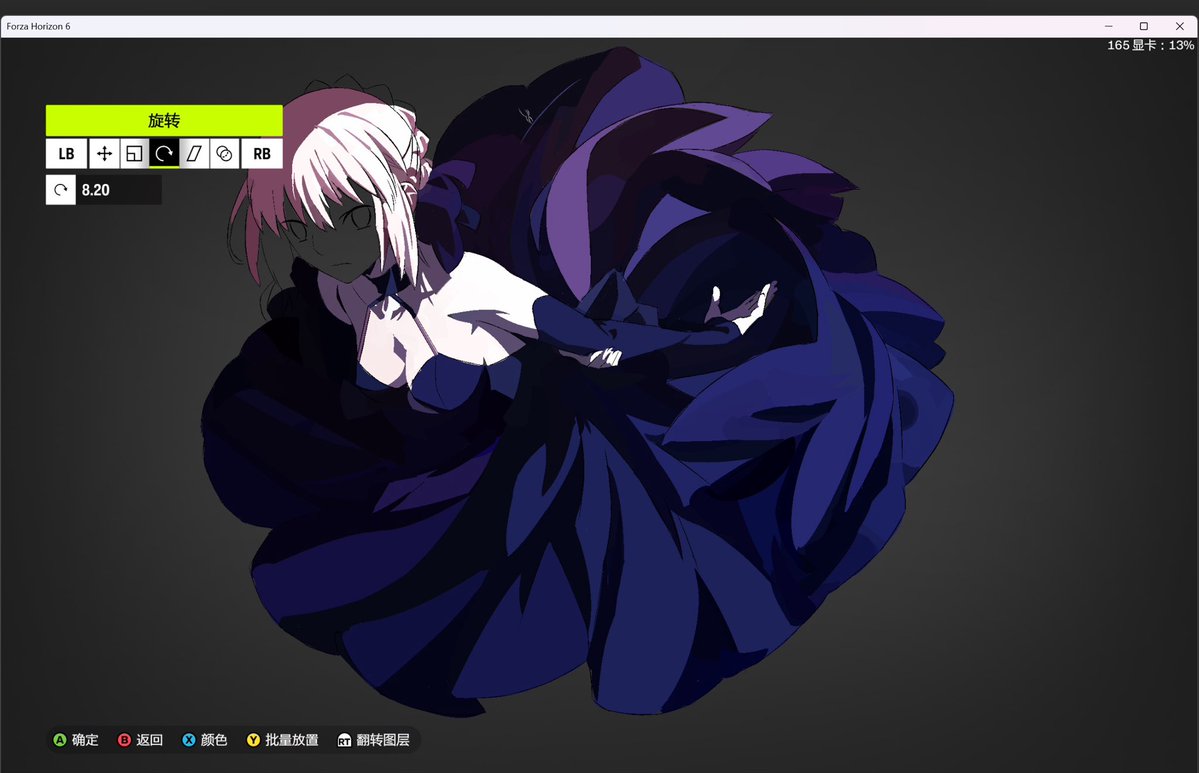This screenshot has width=1199, height=773.
Task: Select the move tool icon
Action: [x=104, y=154]
